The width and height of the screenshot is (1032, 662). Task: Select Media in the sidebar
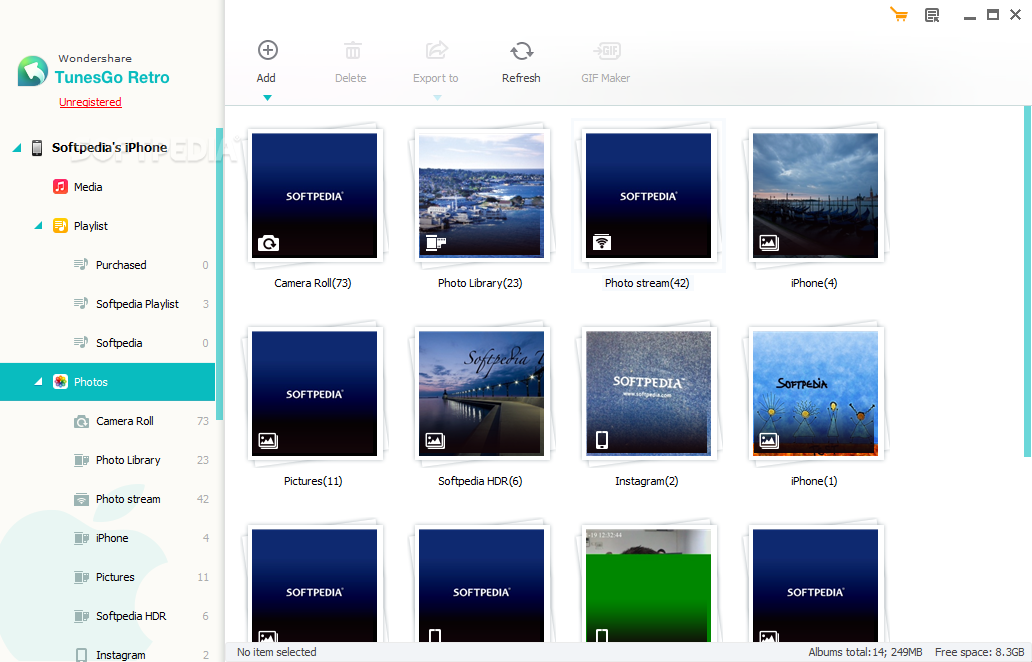point(107,187)
